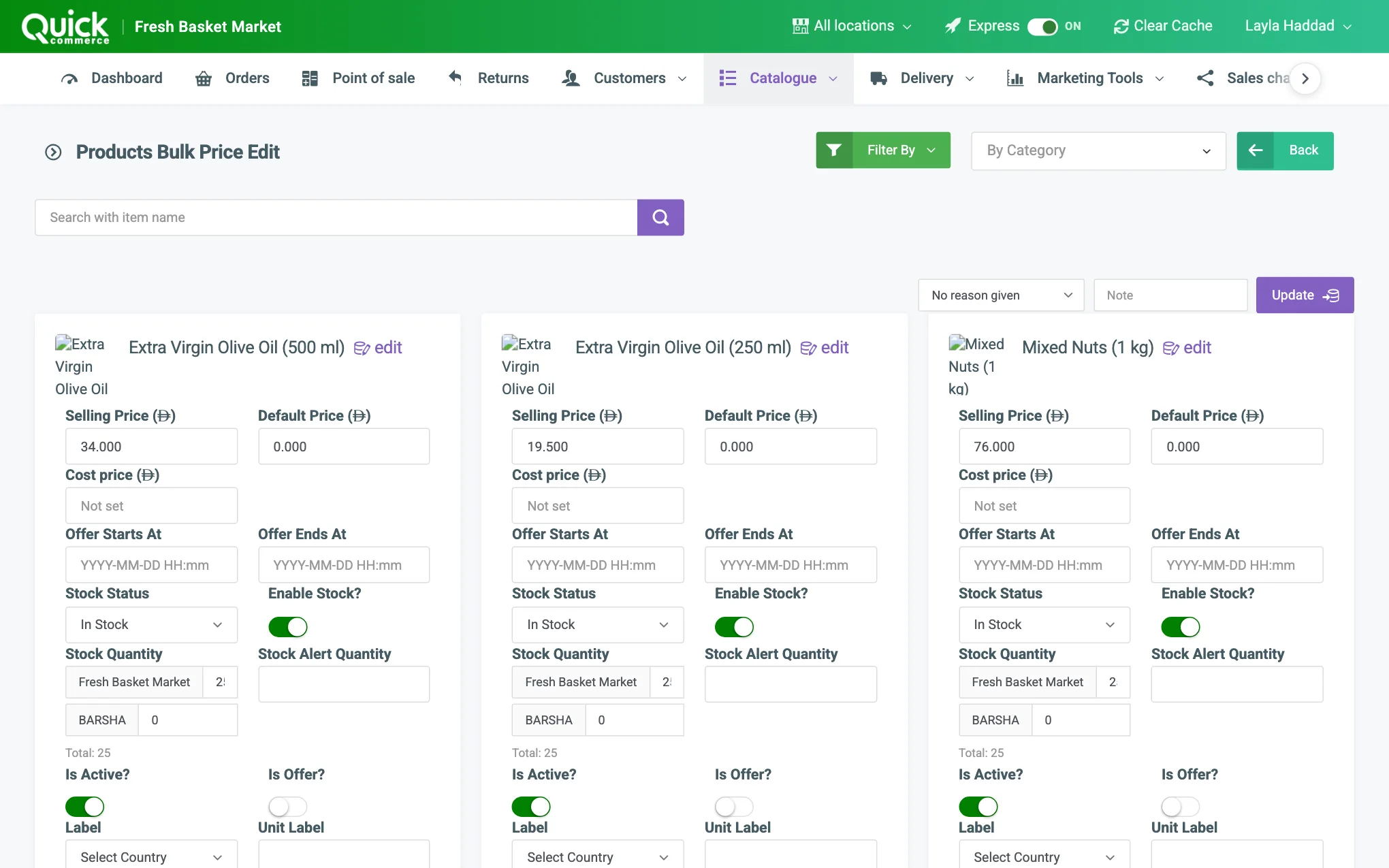Toggle Is Offer for Mixed Nuts

[x=1181, y=807]
